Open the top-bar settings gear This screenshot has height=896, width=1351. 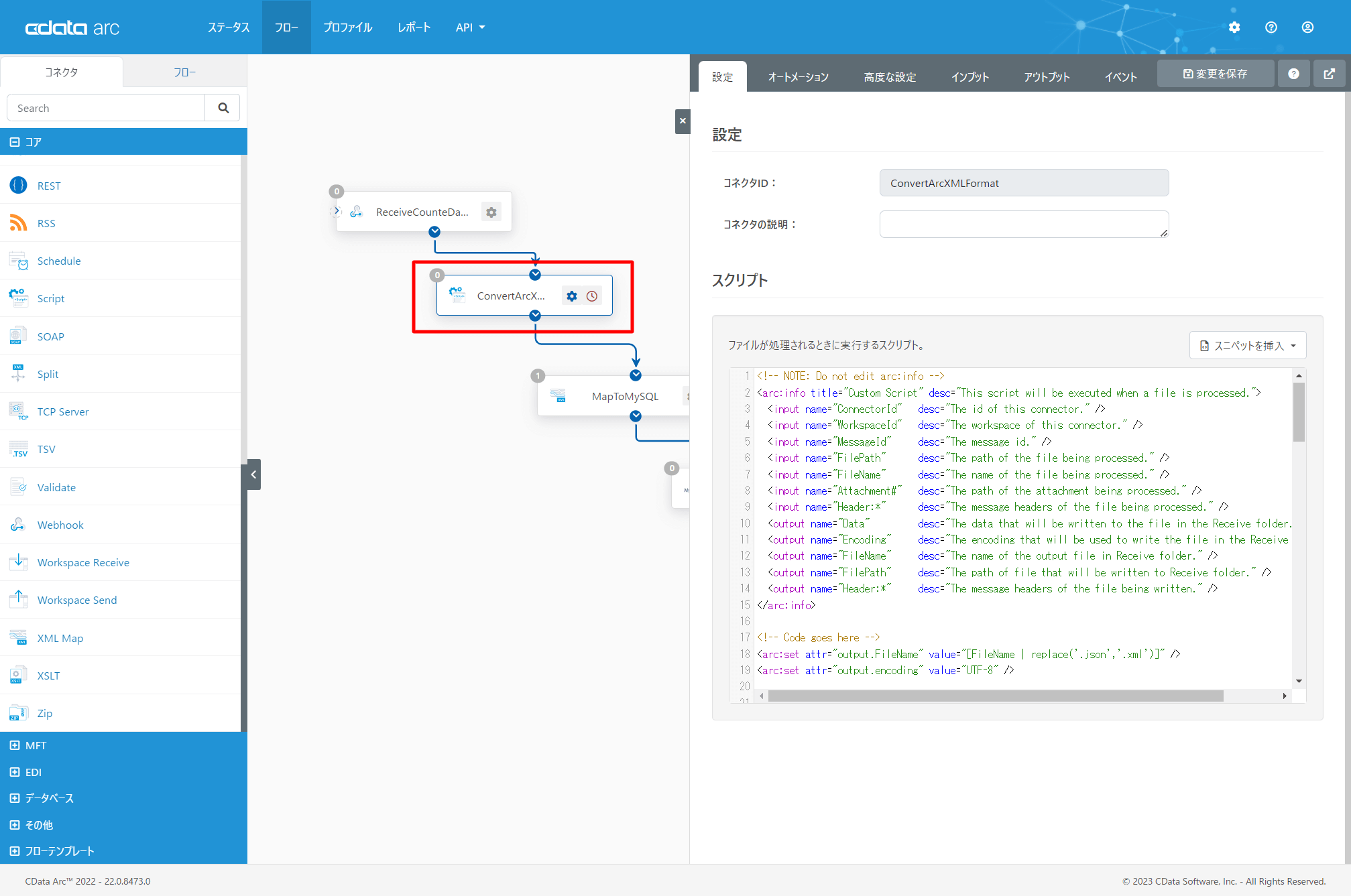1234,27
